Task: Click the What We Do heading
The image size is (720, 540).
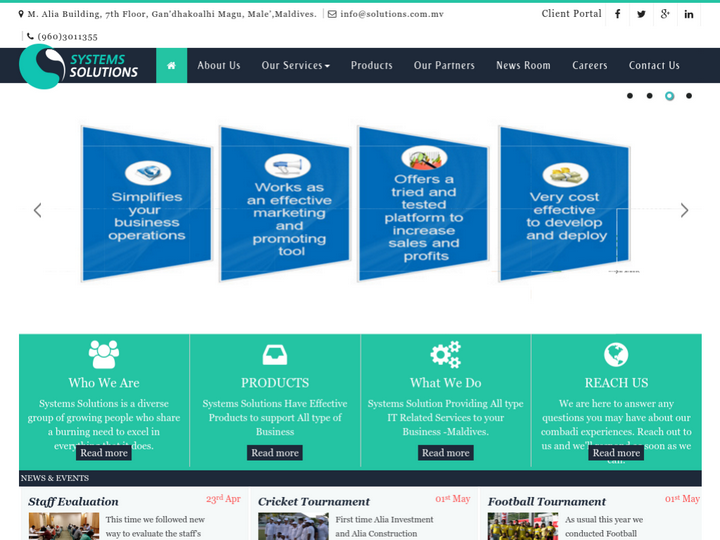Action: click(445, 383)
